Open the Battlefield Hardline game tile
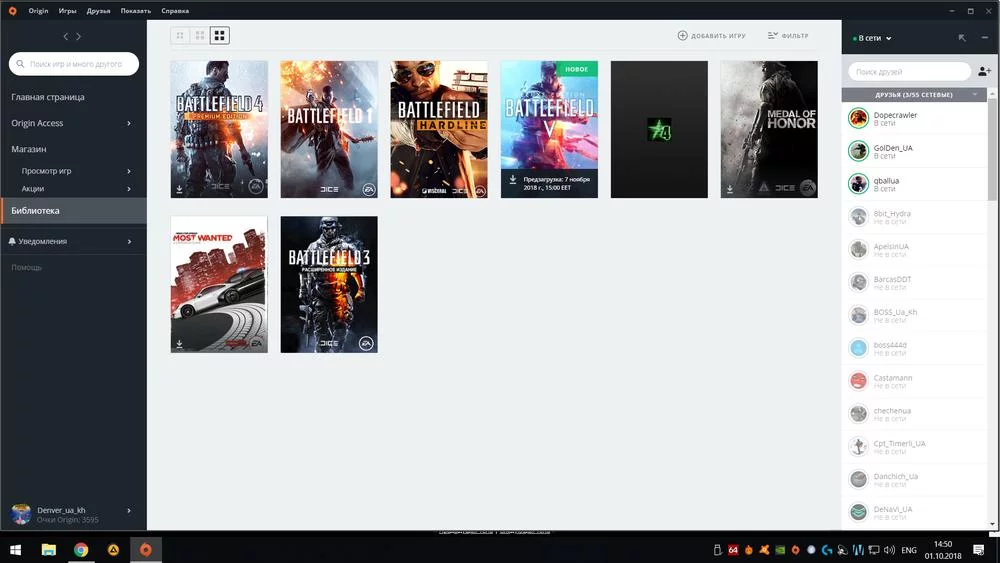1000x563 pixels. (439, 129)
